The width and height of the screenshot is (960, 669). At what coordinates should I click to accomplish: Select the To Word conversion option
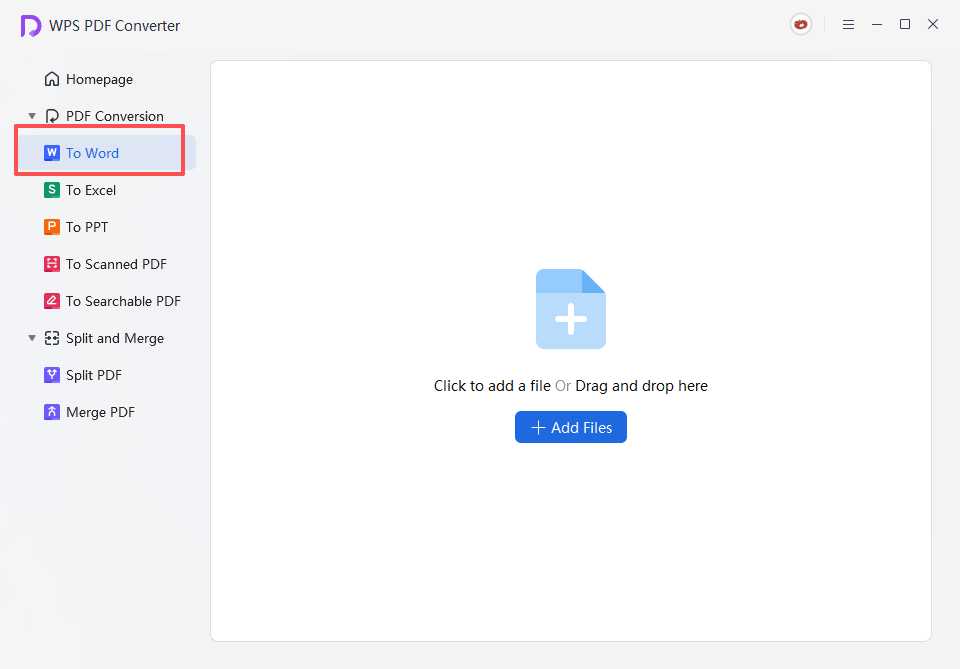(92, 153)
